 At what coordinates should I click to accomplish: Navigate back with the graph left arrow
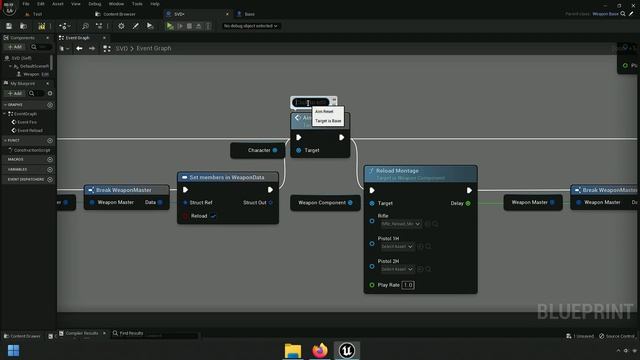coord(79,49)
